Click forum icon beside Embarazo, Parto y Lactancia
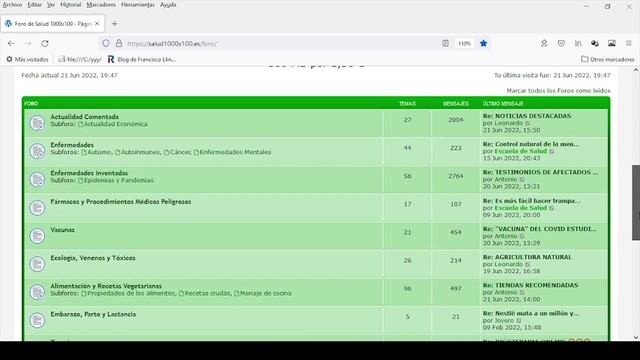 tap(37, 320)
